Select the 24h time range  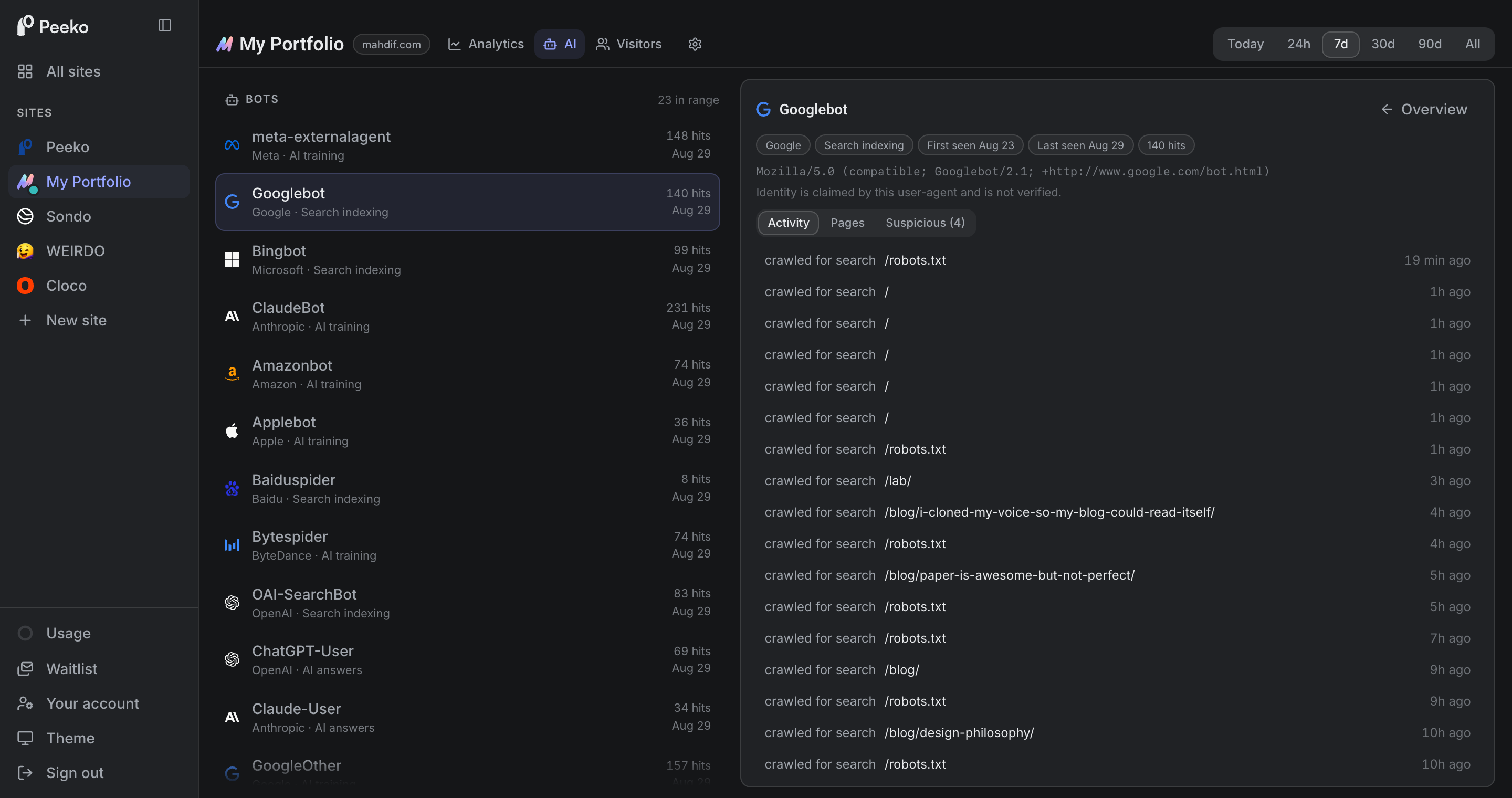1298,44
